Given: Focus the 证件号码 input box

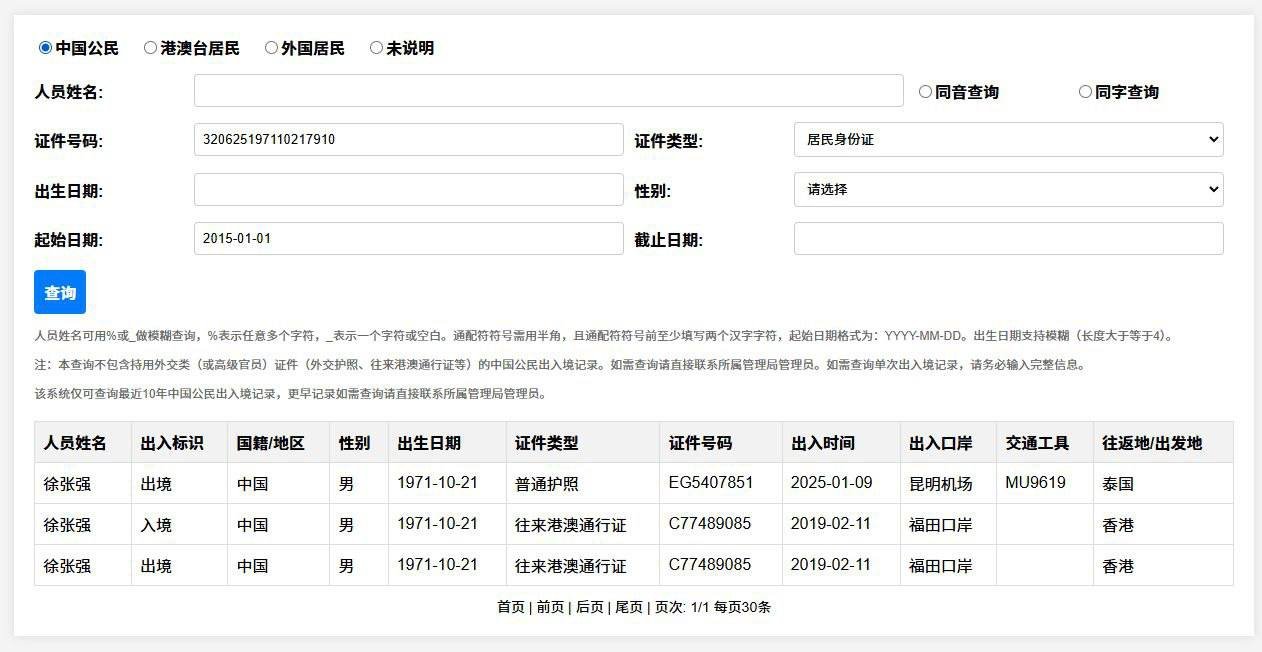Looking at the screenshot, I should pyautogui.click(x=408, y=140).
